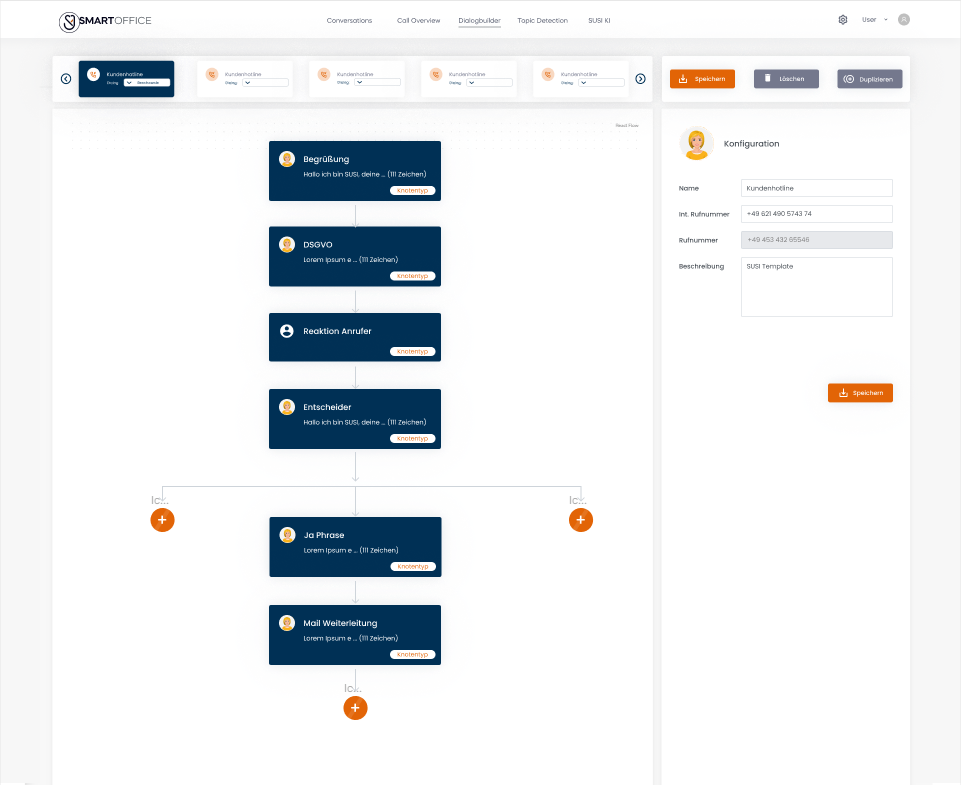The height and width of the screenshot is (785, 961).
Task: Click phone icon on the selected dark Kundenhotline card
Action: (93, 74)
